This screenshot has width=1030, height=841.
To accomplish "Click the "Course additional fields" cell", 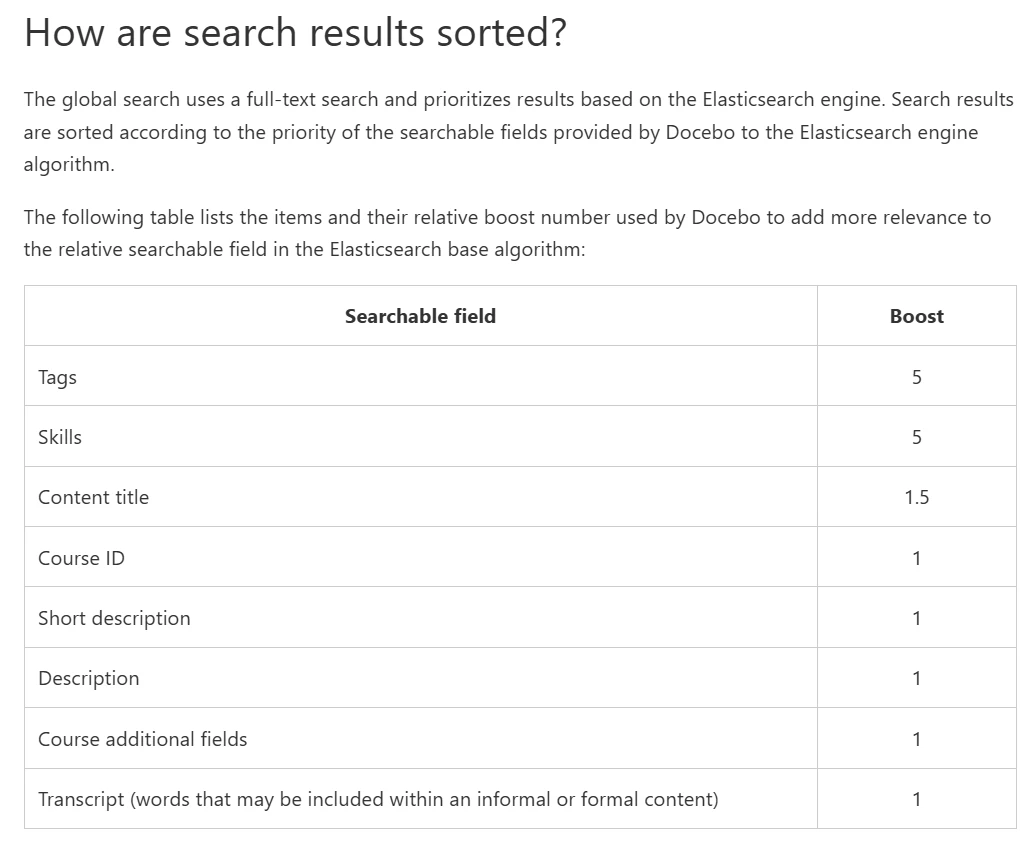I will [142, 739].
